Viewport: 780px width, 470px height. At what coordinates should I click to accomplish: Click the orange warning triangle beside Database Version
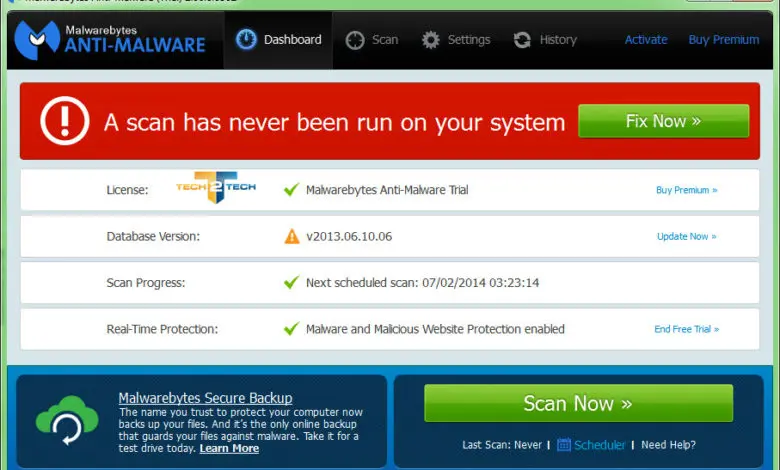(292, 236)
